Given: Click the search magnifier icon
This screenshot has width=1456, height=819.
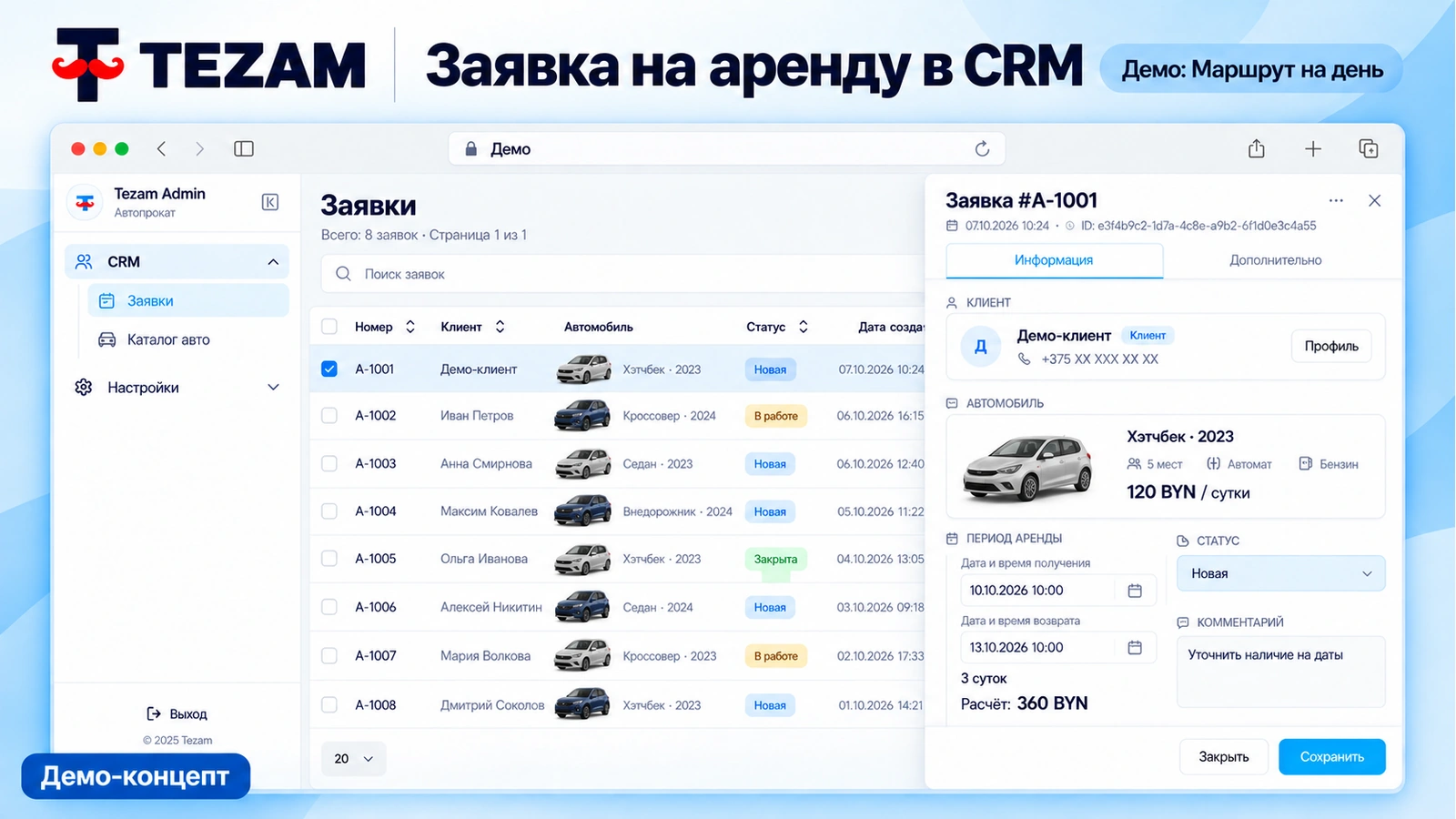Looking at the screenshot, I should coord(343,274).
